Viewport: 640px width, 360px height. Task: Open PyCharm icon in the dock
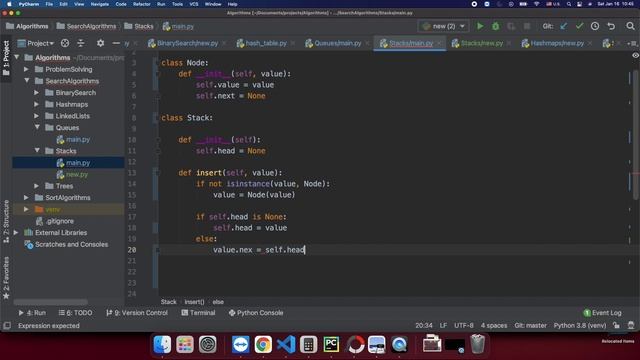(331, 344)
